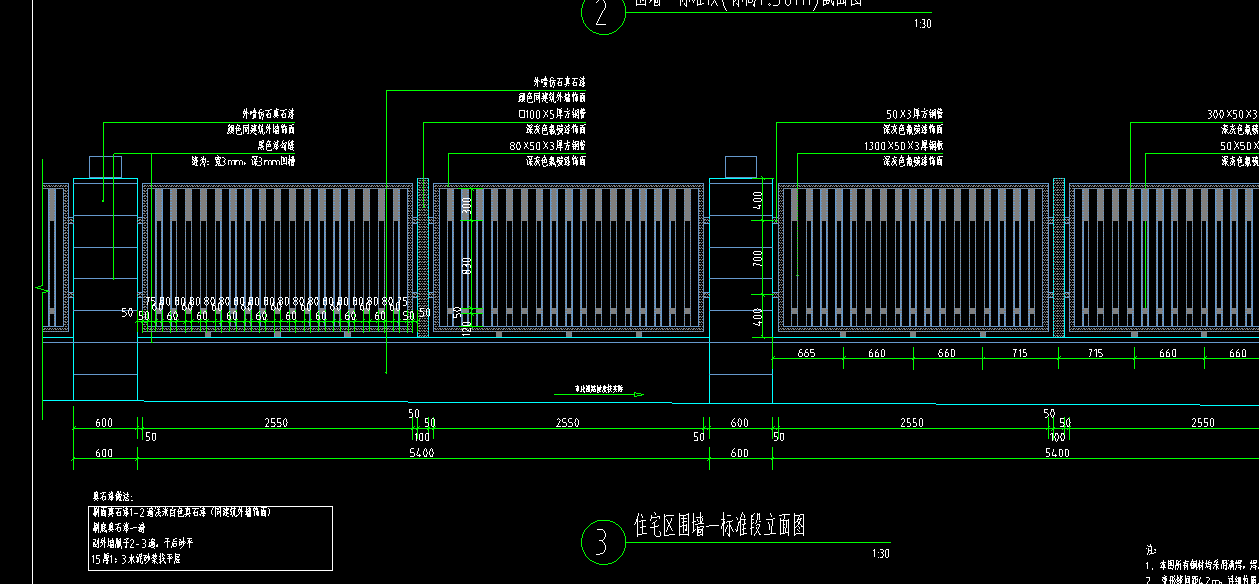Pick the 80×50×3厚方钢管 annotation
This screenshot has width=1259, height=584.
548,145
